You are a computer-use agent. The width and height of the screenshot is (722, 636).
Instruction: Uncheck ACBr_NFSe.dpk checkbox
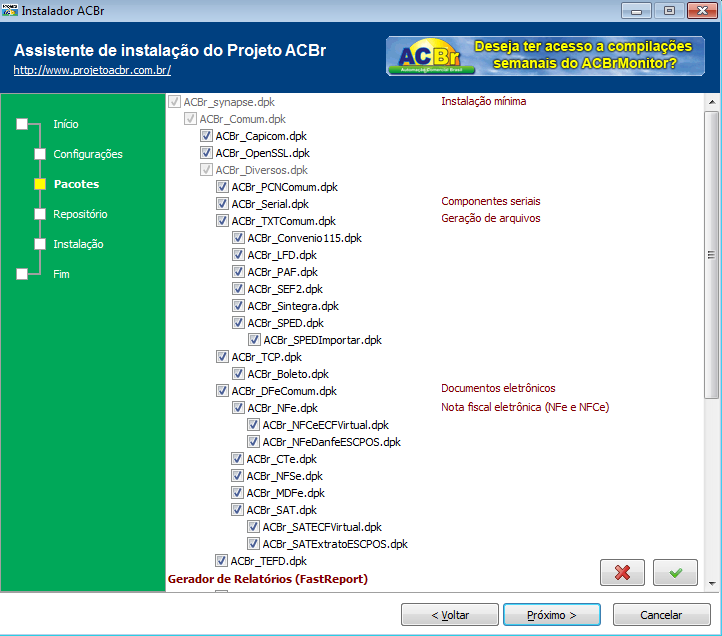[237, 476]
